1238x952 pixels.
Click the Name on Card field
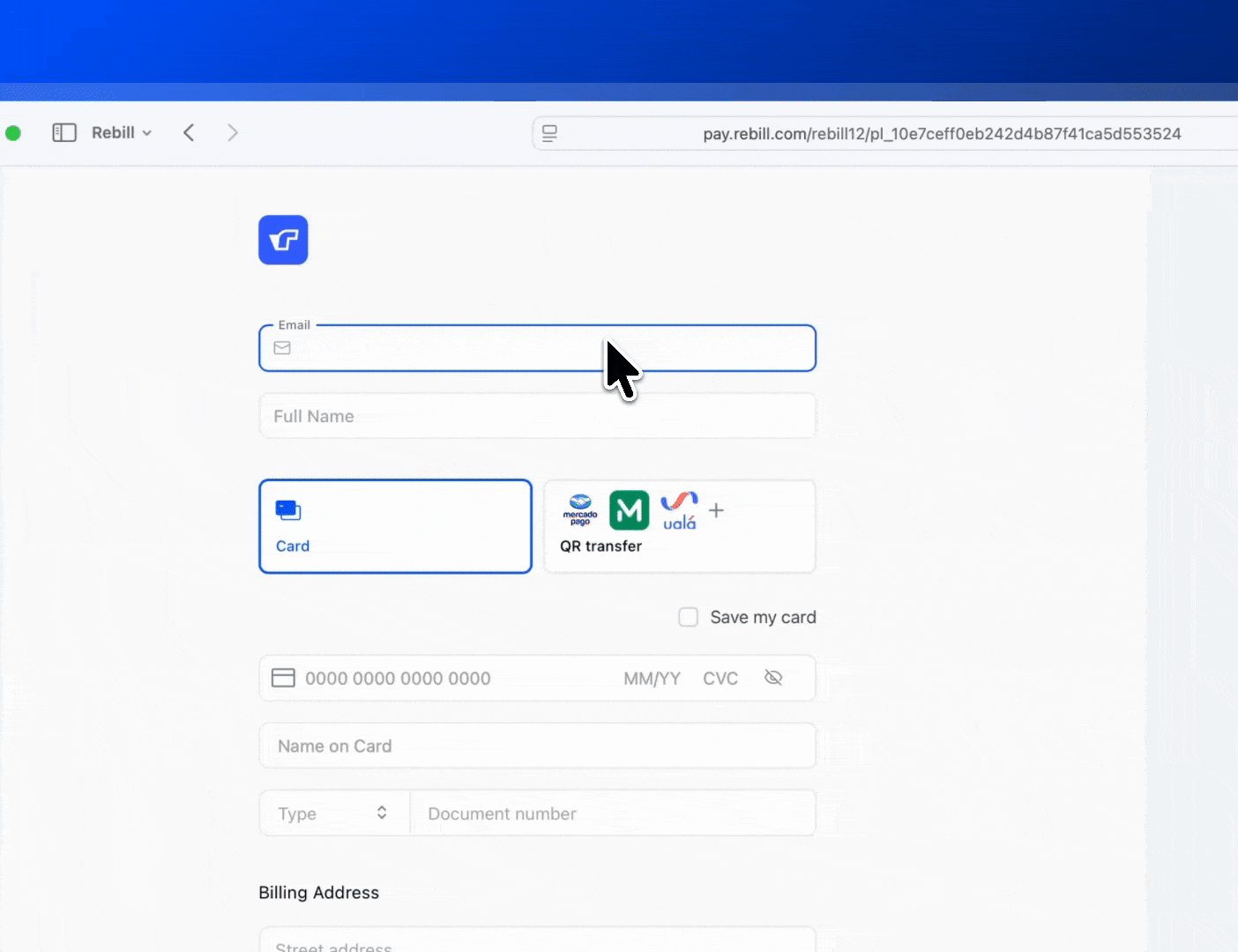click(537, 747)
